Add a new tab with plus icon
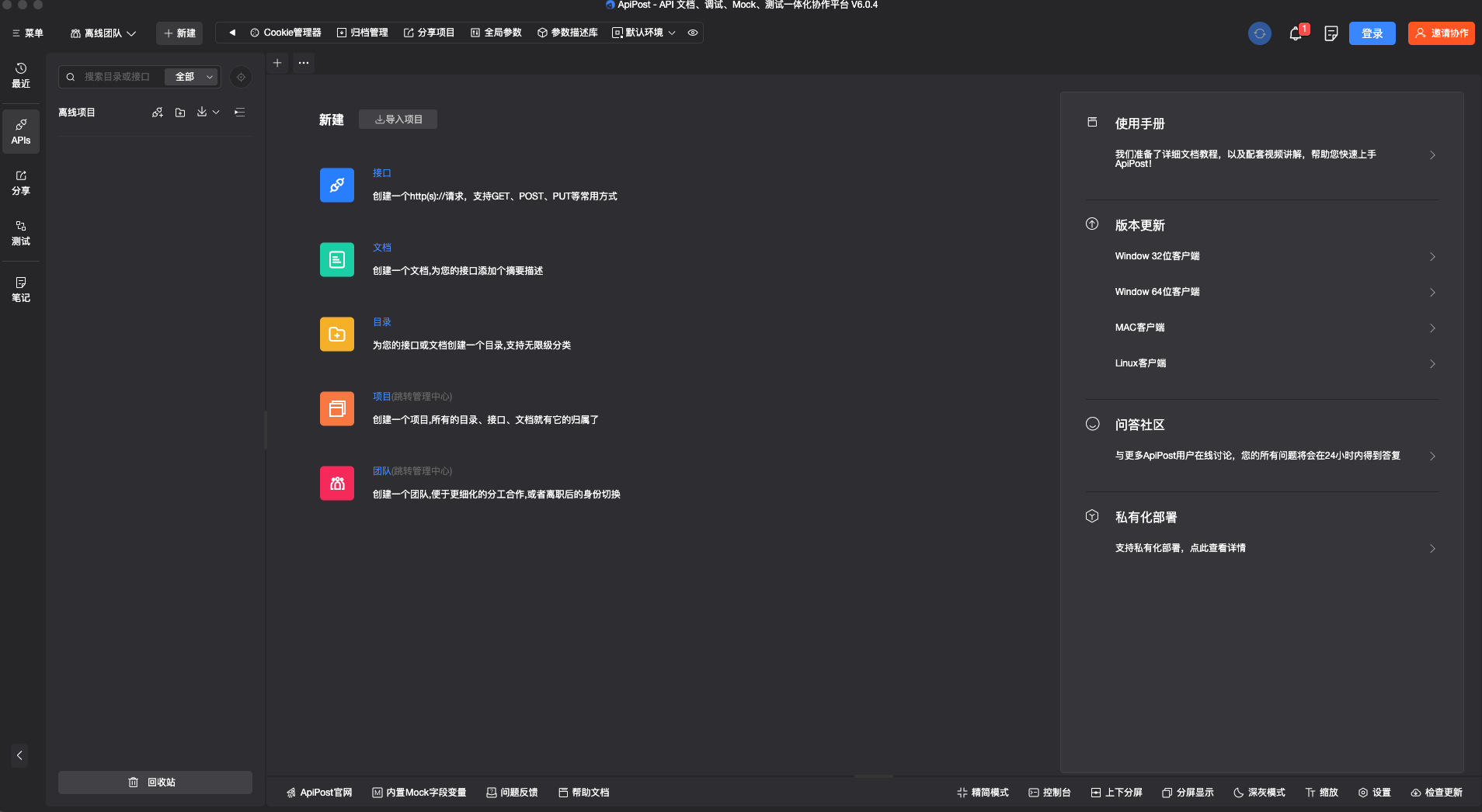Image resolution: width=1482 pixels, height=812 pixels. pyautogui.click(x=277, y=63)
